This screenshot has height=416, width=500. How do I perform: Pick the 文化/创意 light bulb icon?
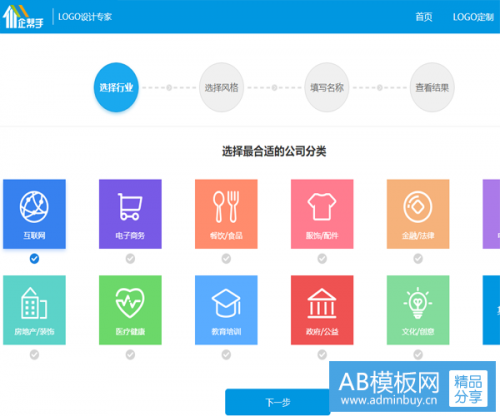point(418,303)
